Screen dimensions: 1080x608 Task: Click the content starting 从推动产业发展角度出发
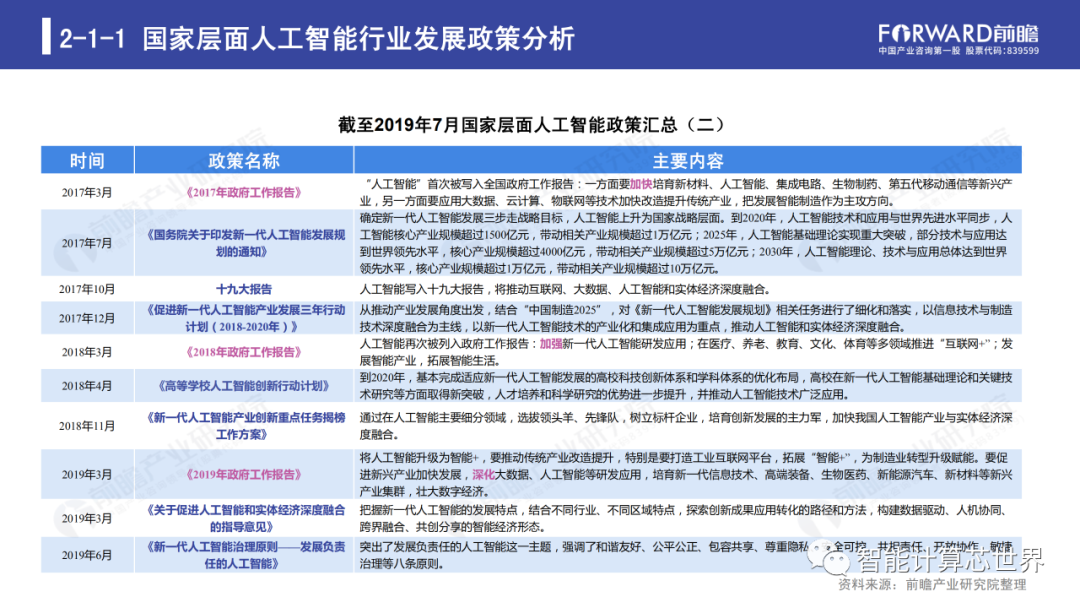click(686, 318)
